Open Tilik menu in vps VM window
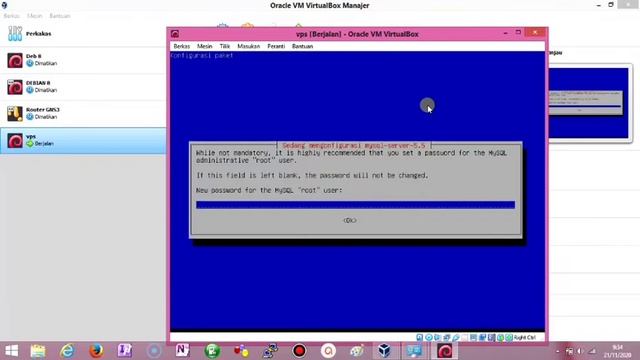The width and height of the screenshot is (640, 360). coord(225,46)
